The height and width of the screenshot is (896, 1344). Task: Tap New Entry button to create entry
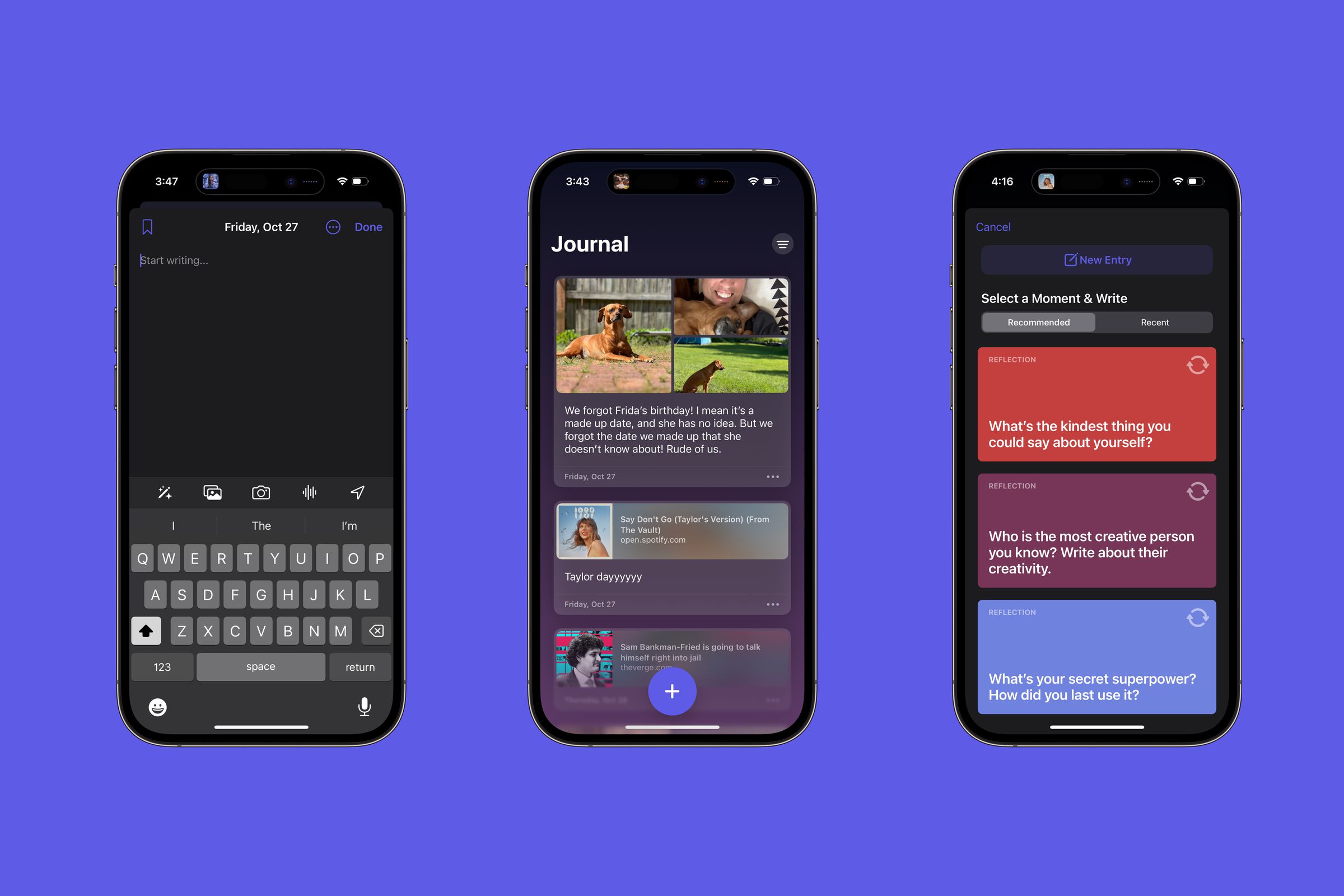(x=1097, y=260)
